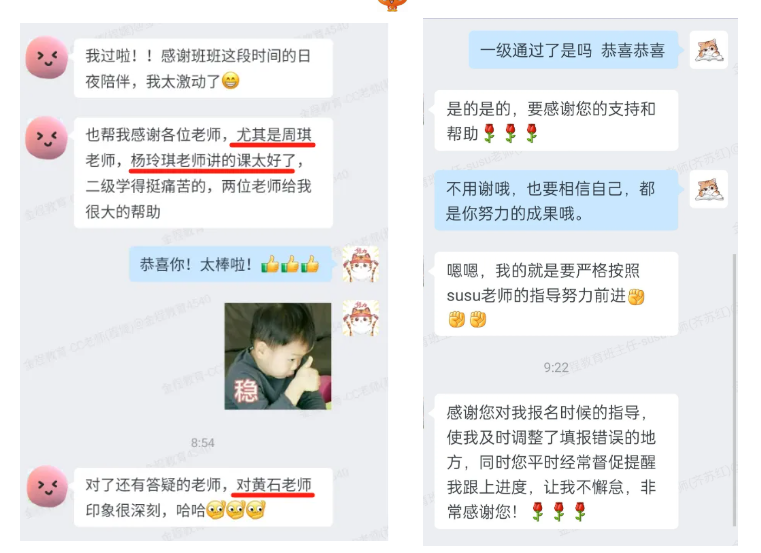Click the underlined "对黄石老师" text
The width and height of the screenshot is (761, 553).
(274, 485)
